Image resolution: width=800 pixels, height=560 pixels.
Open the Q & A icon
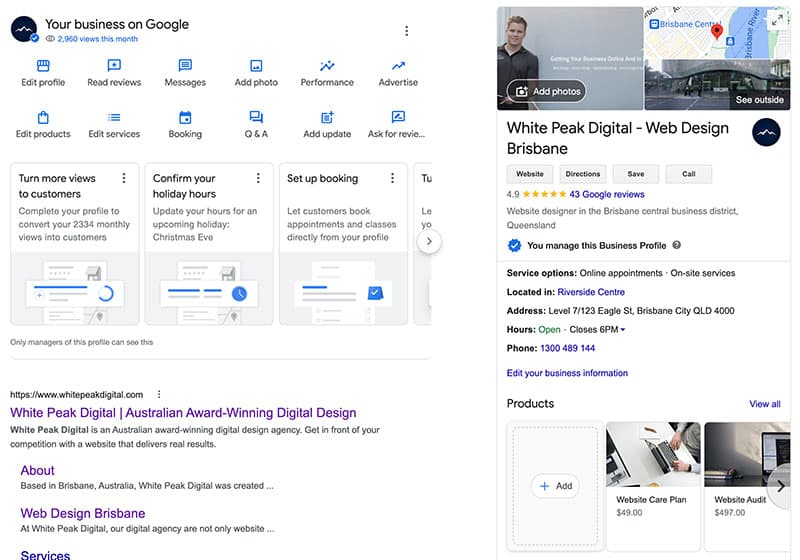[256, 117]
